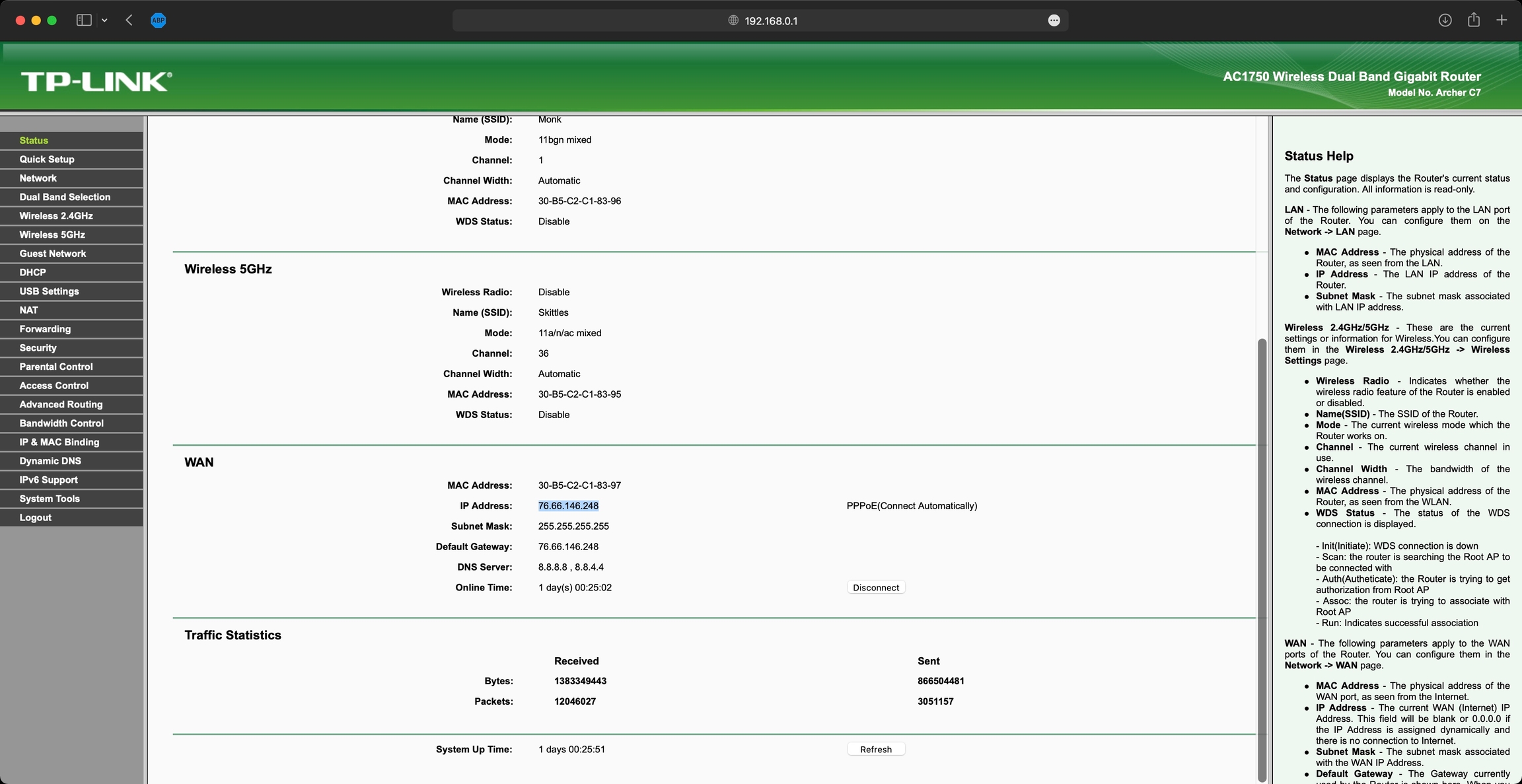Open the System Tools menu

click(x=50, y=499)
